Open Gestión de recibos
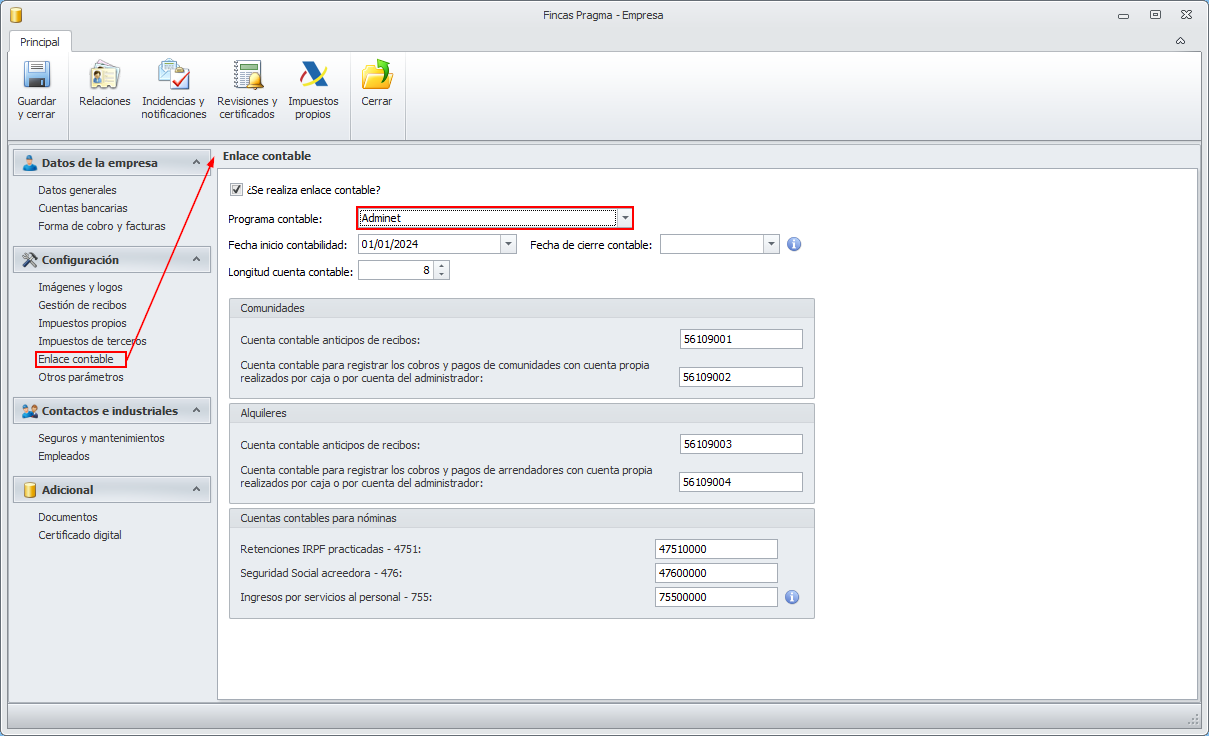 point(82,305)
